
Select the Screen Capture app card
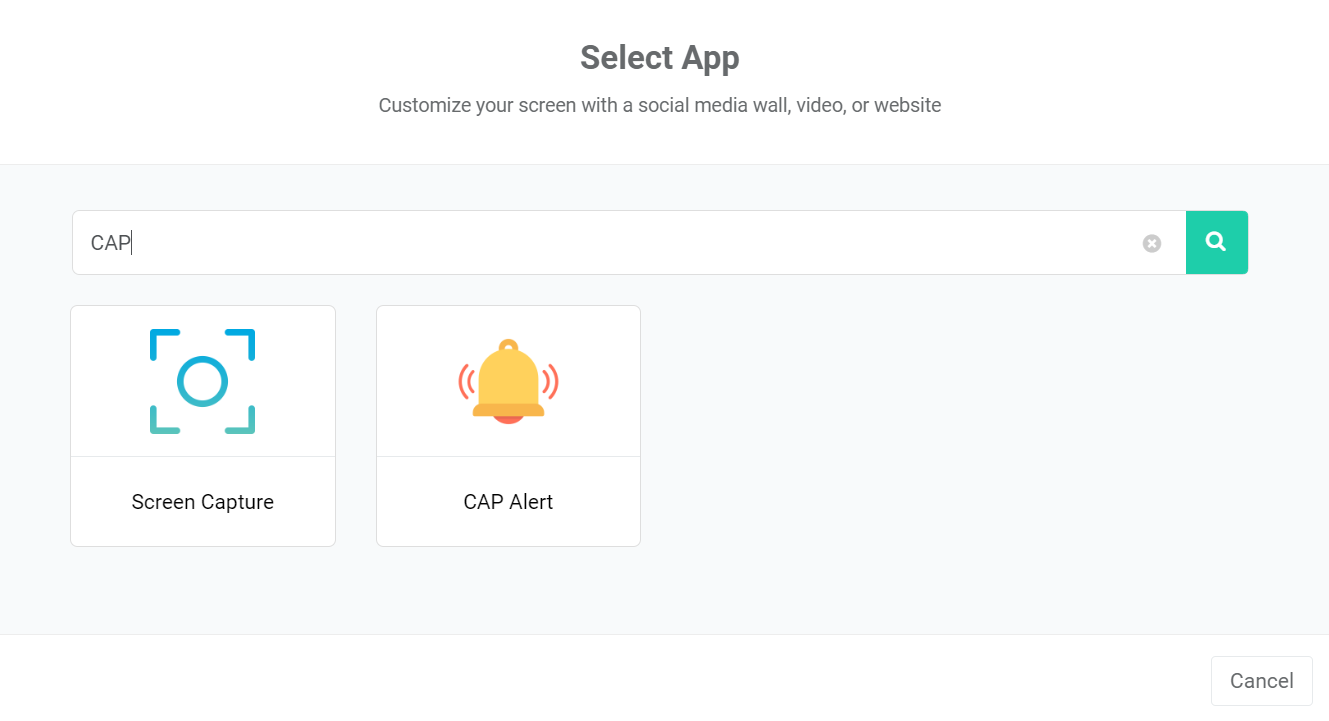pos(202,425)
